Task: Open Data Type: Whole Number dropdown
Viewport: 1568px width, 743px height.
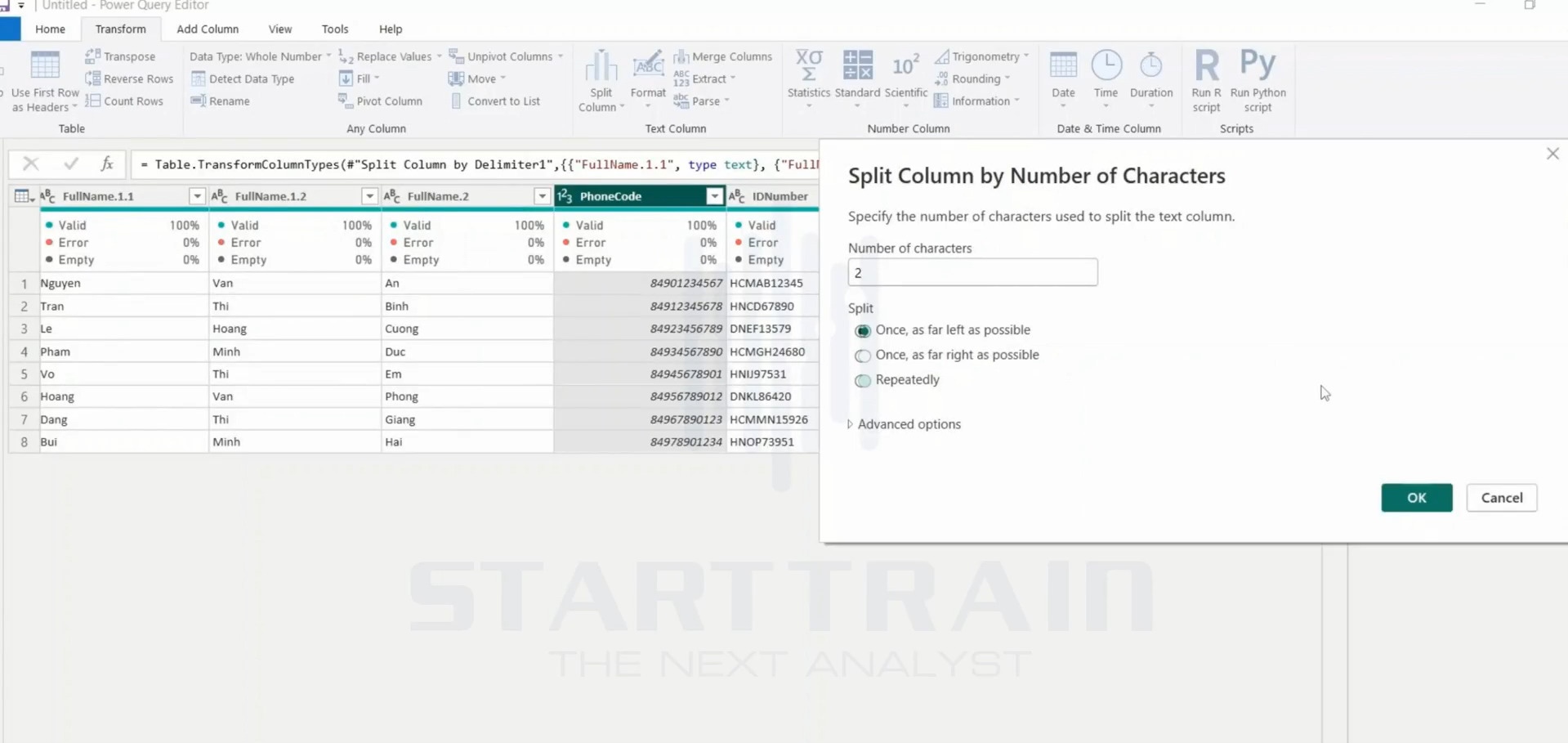Action: tap(261, 56)
